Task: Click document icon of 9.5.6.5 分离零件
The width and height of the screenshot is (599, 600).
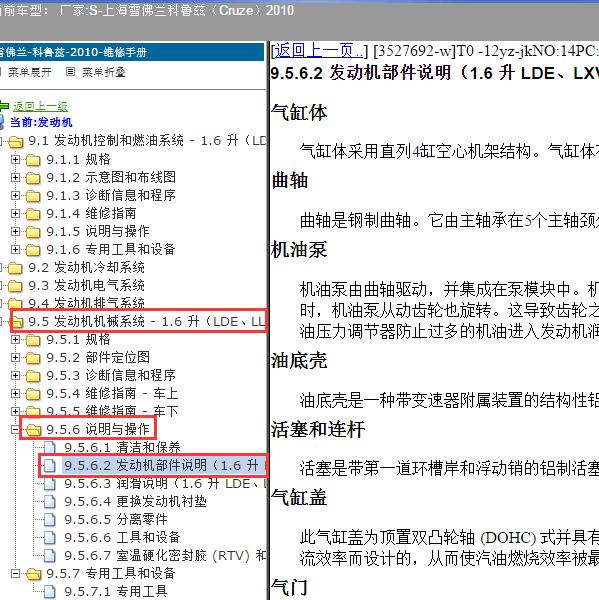Action: (x=50, y=520)
